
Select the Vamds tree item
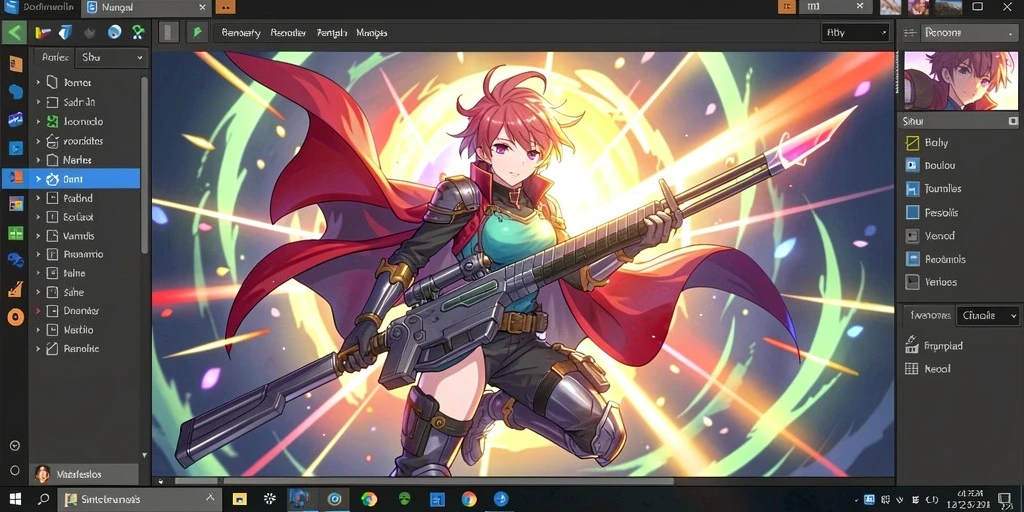[x=79, y=236]
